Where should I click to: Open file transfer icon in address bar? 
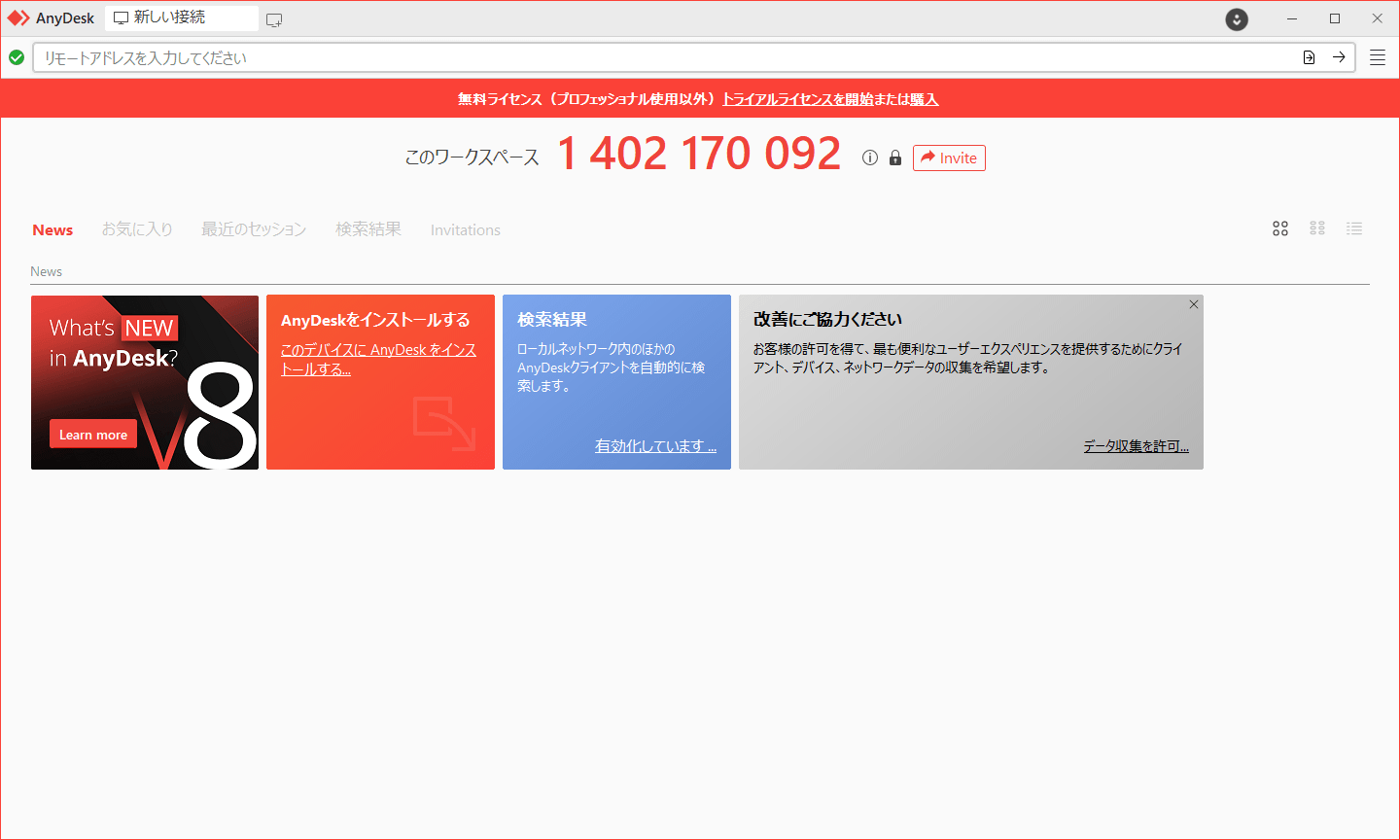tap(1309, 57)
